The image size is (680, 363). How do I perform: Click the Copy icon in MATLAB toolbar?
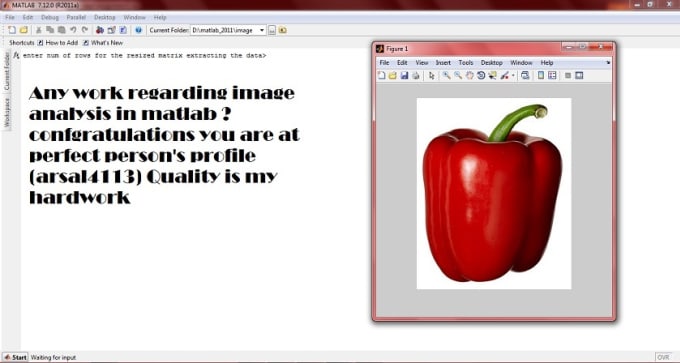point(50,30)
